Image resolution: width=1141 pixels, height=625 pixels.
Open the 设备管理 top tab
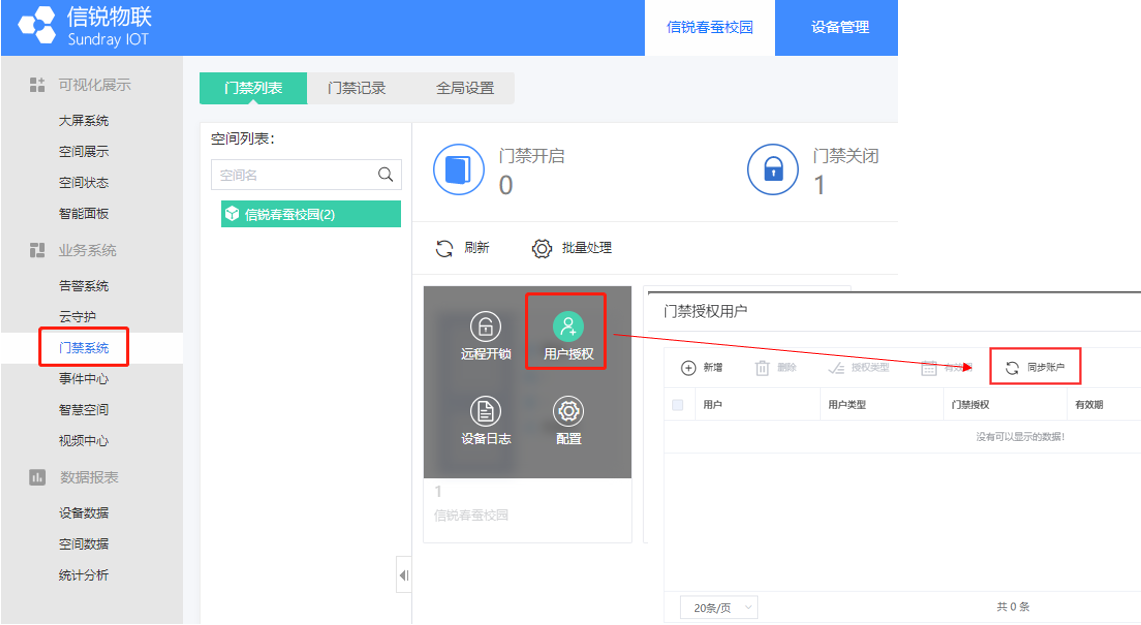[x=840, y=28]
